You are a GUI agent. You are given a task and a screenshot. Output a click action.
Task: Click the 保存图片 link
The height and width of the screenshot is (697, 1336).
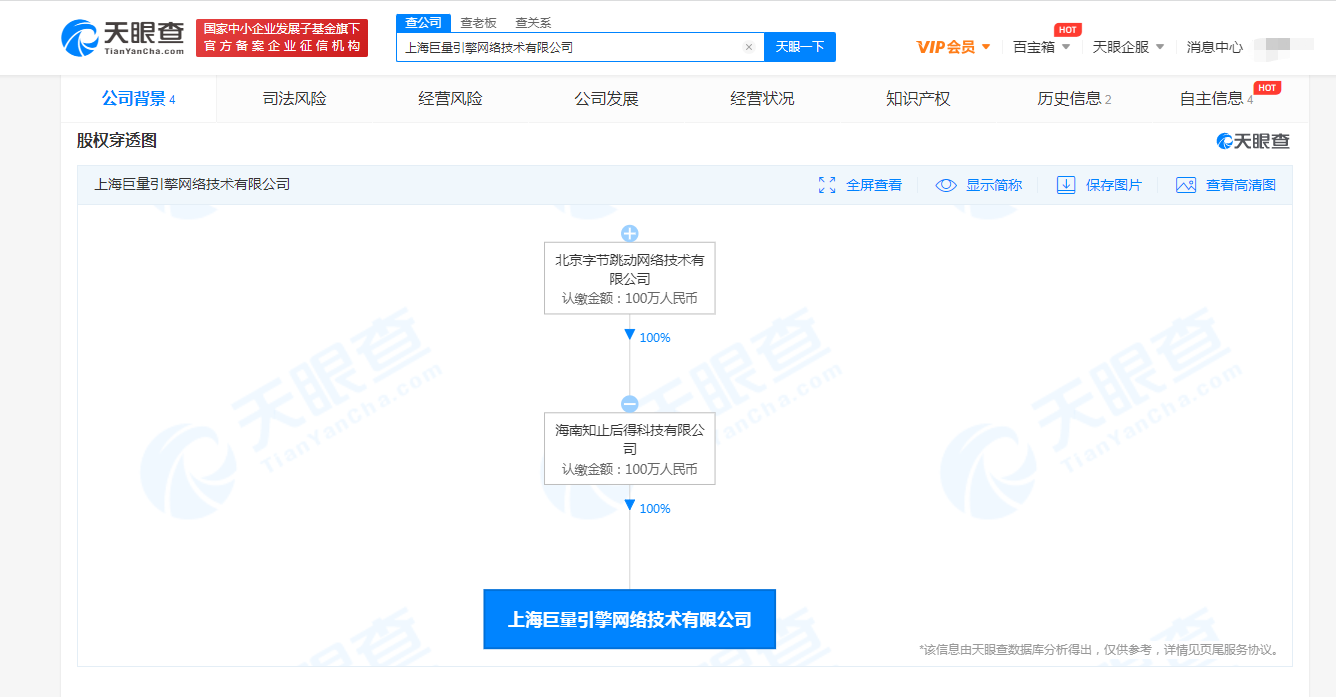(1114, 185)
